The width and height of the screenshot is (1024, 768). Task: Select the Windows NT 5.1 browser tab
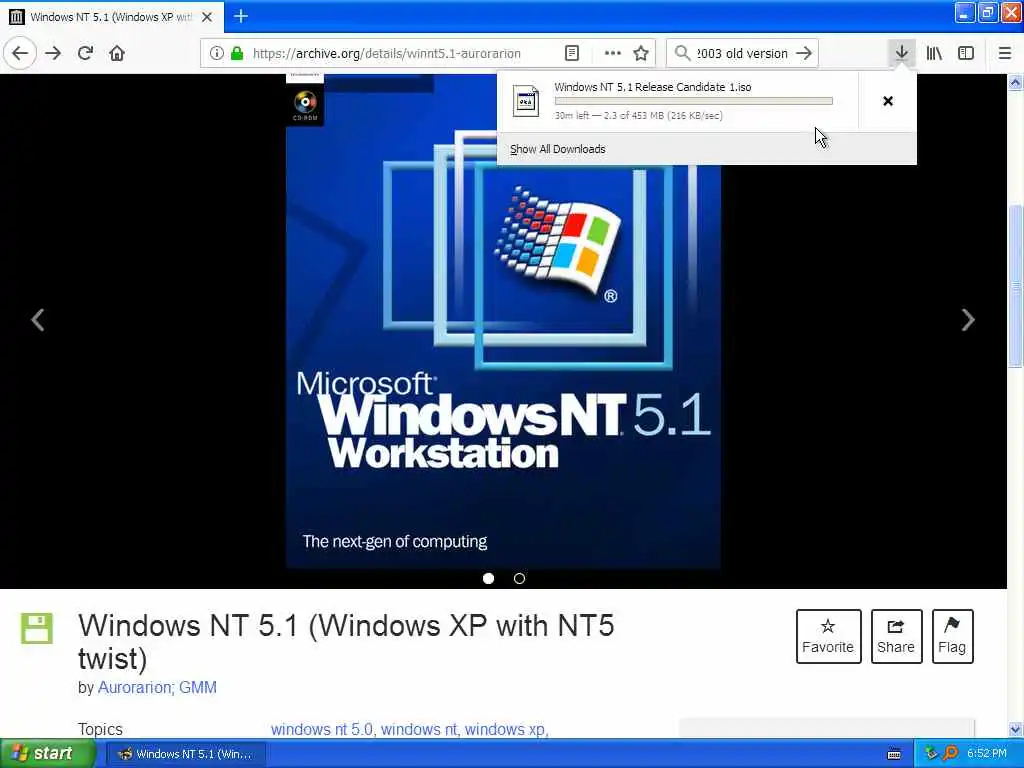click(x=112, y=17)
